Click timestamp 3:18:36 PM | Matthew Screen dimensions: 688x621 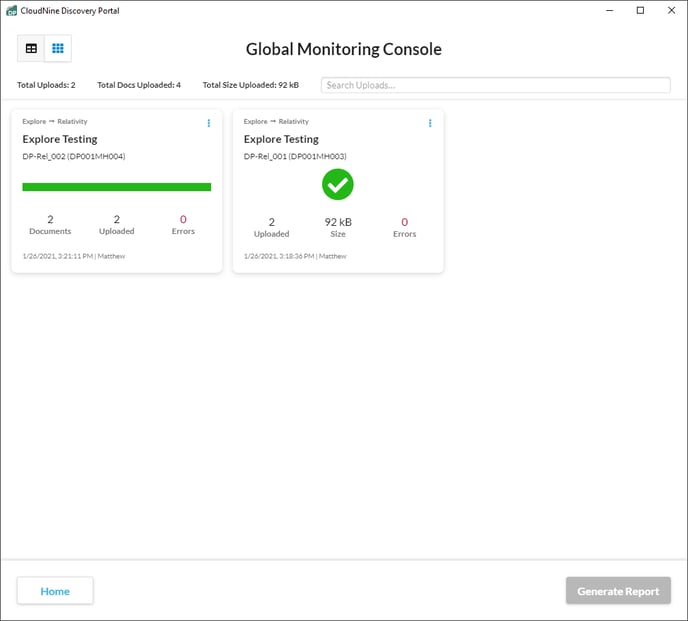click(x=295, y=256)
